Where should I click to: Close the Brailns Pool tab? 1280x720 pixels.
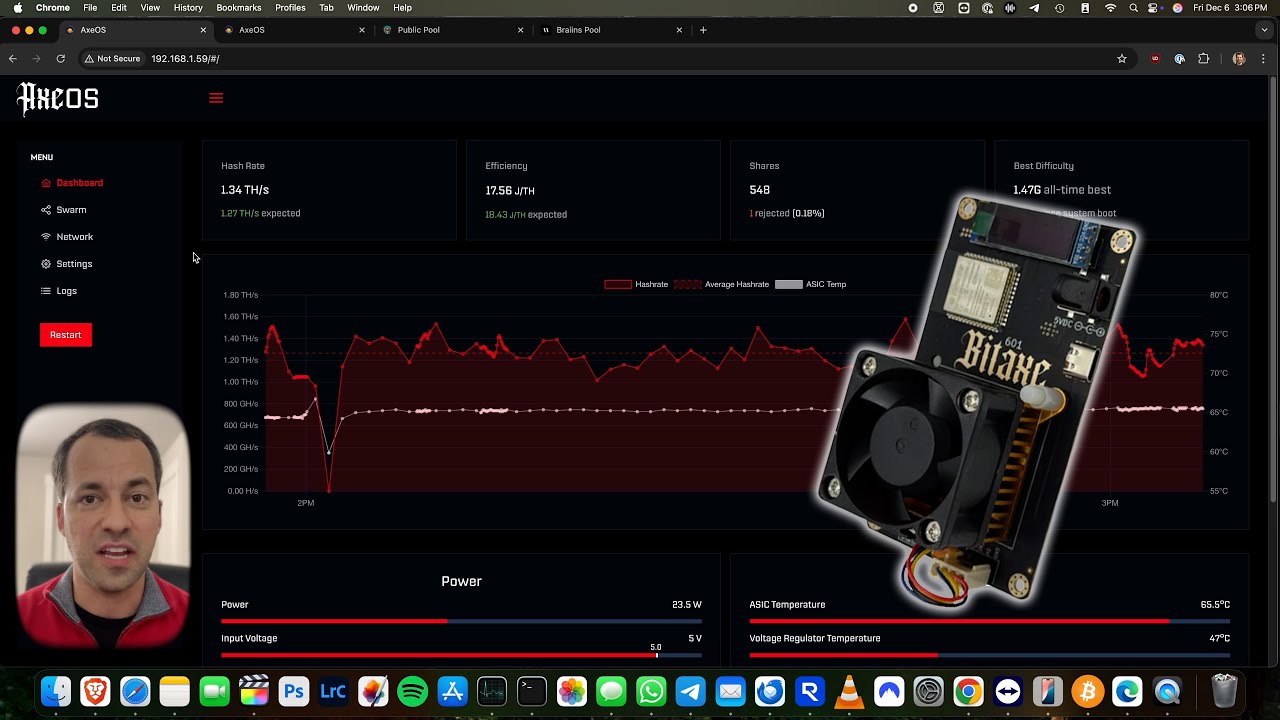click(x=680, y=30)
